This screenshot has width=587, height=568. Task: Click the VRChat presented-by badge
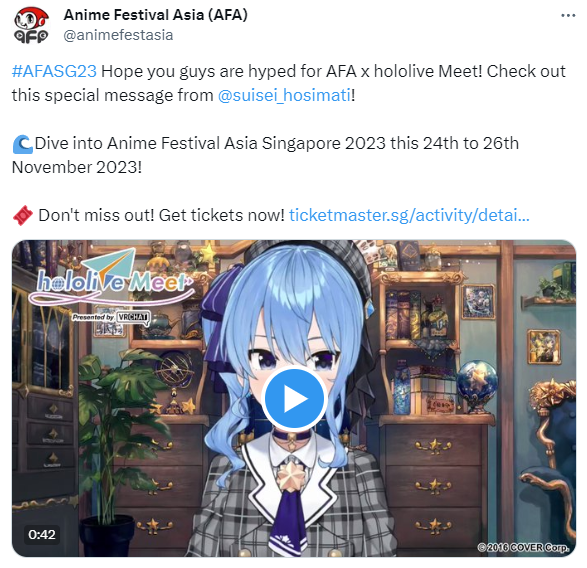tap(112, 318)
